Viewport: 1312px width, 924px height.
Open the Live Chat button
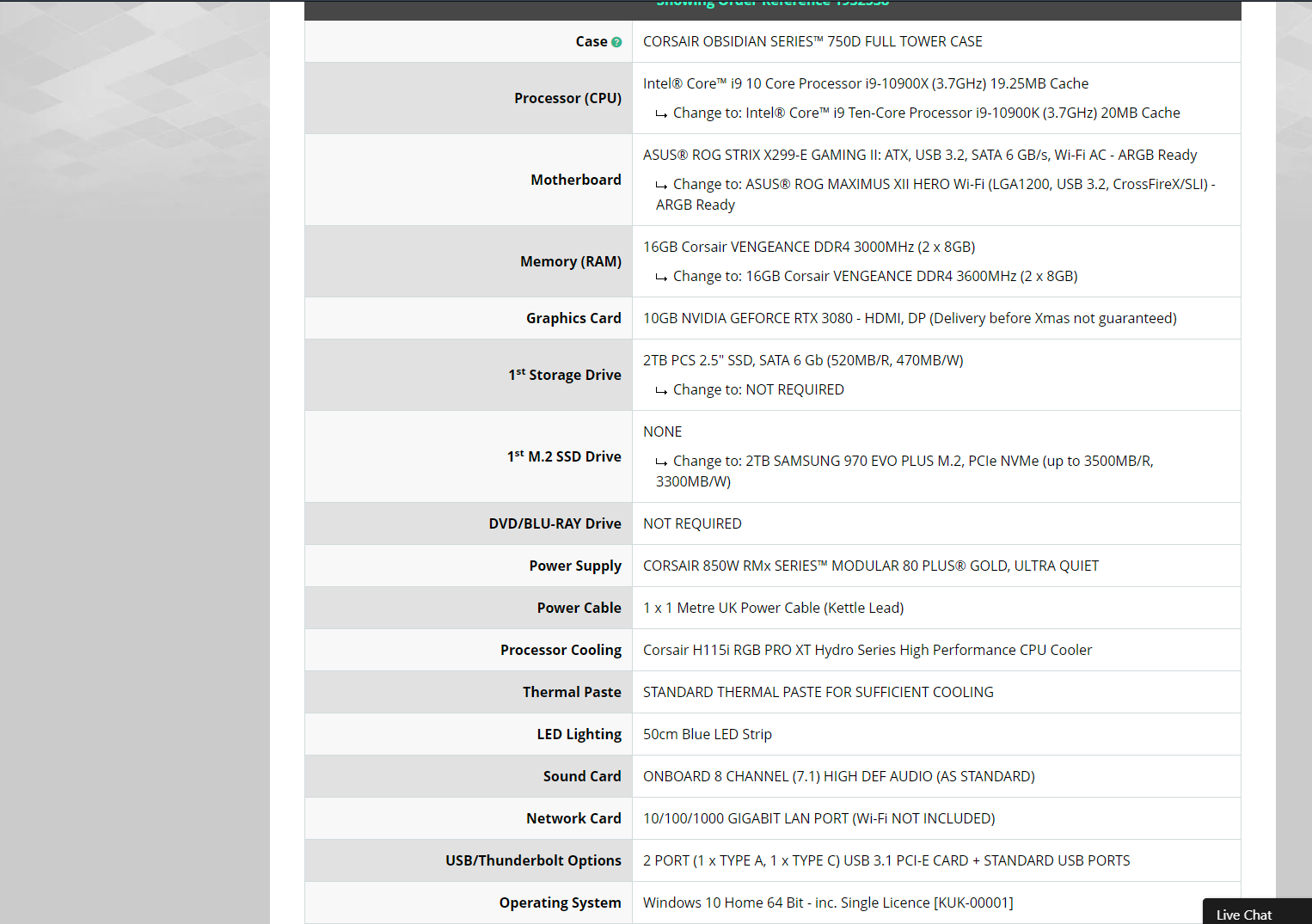pyautogui.click(x=1257, y=912)
